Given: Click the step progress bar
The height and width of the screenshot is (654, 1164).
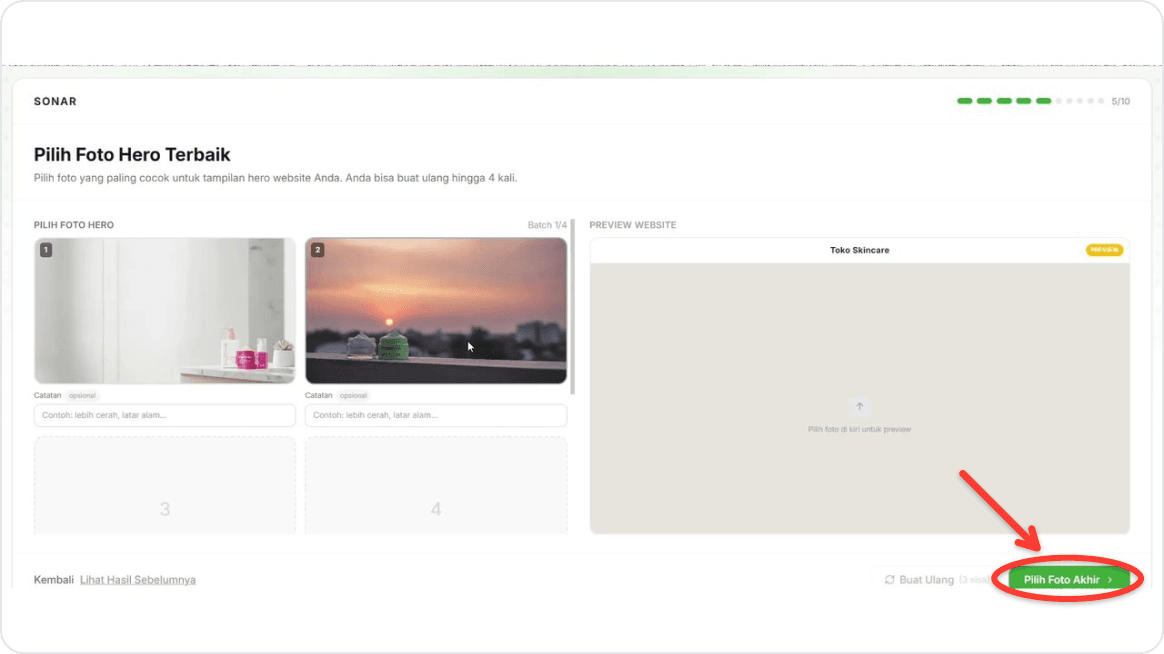Looking at the screenshot, I should [x=1030, y=101].
